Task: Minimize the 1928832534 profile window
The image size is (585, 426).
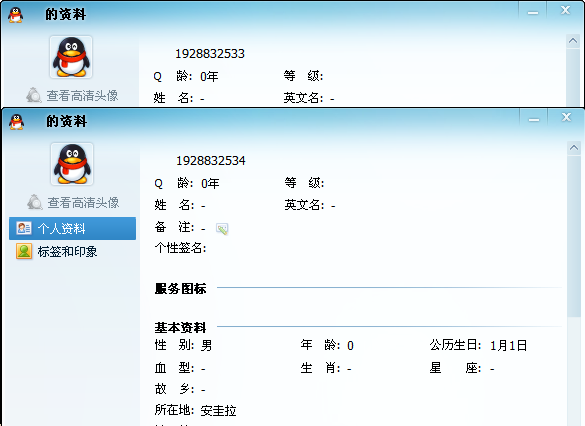Action: tap(534, 119)
